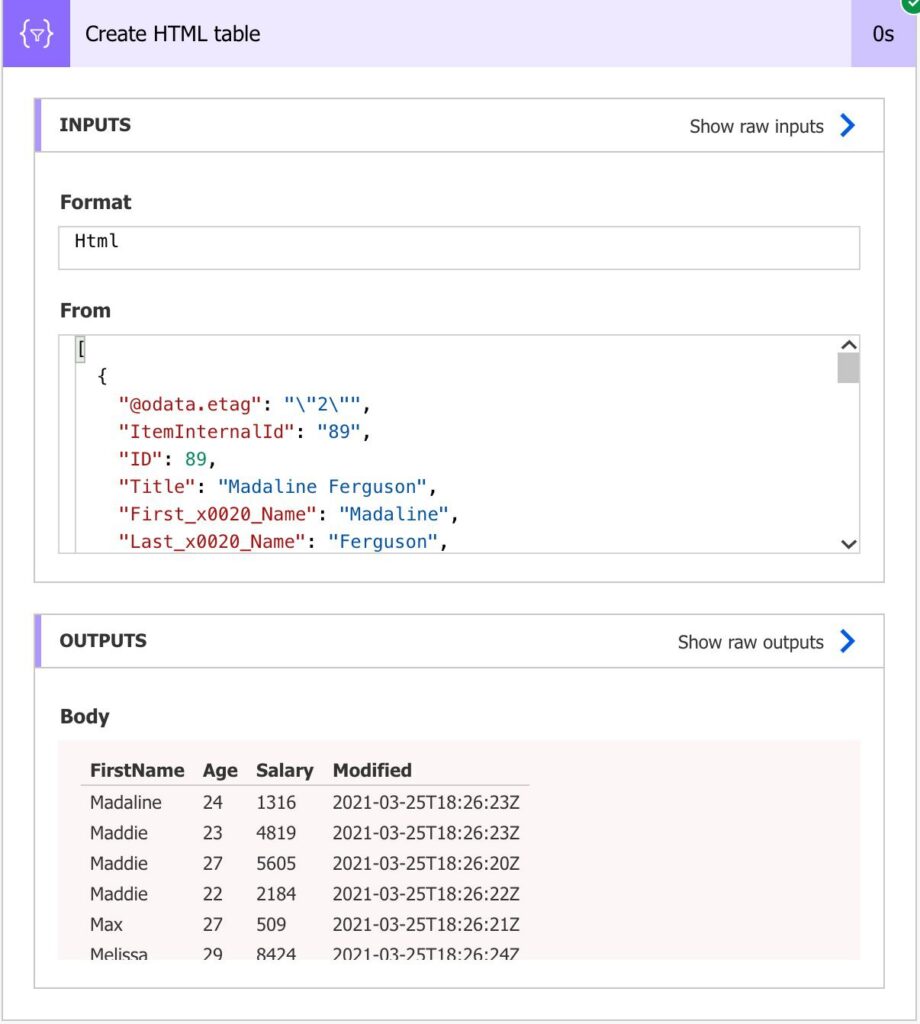Click the "ItemInternalId" key in JSON
The width and height of the screenshot is (920, 1024).
pos(207,432)
